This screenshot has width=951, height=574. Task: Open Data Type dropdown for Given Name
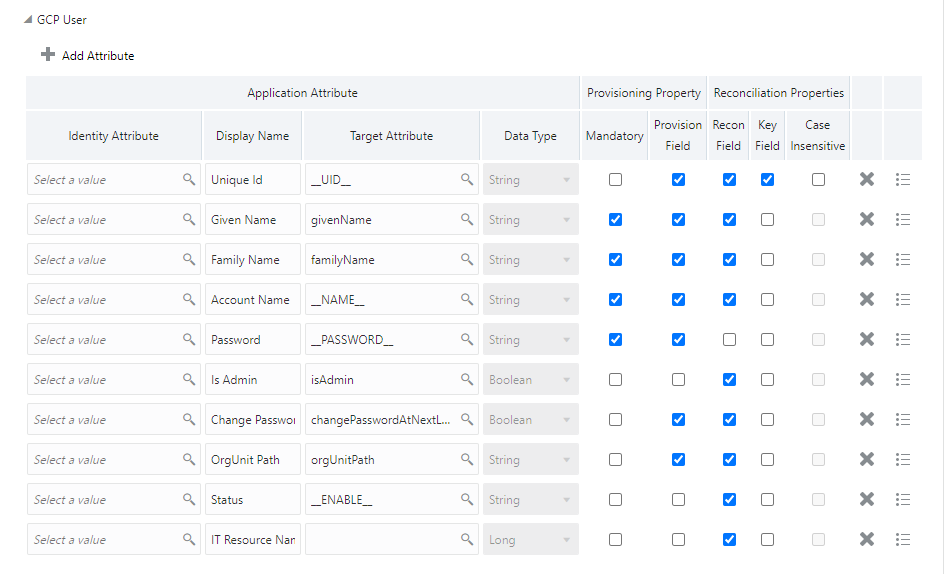point(531,219)
